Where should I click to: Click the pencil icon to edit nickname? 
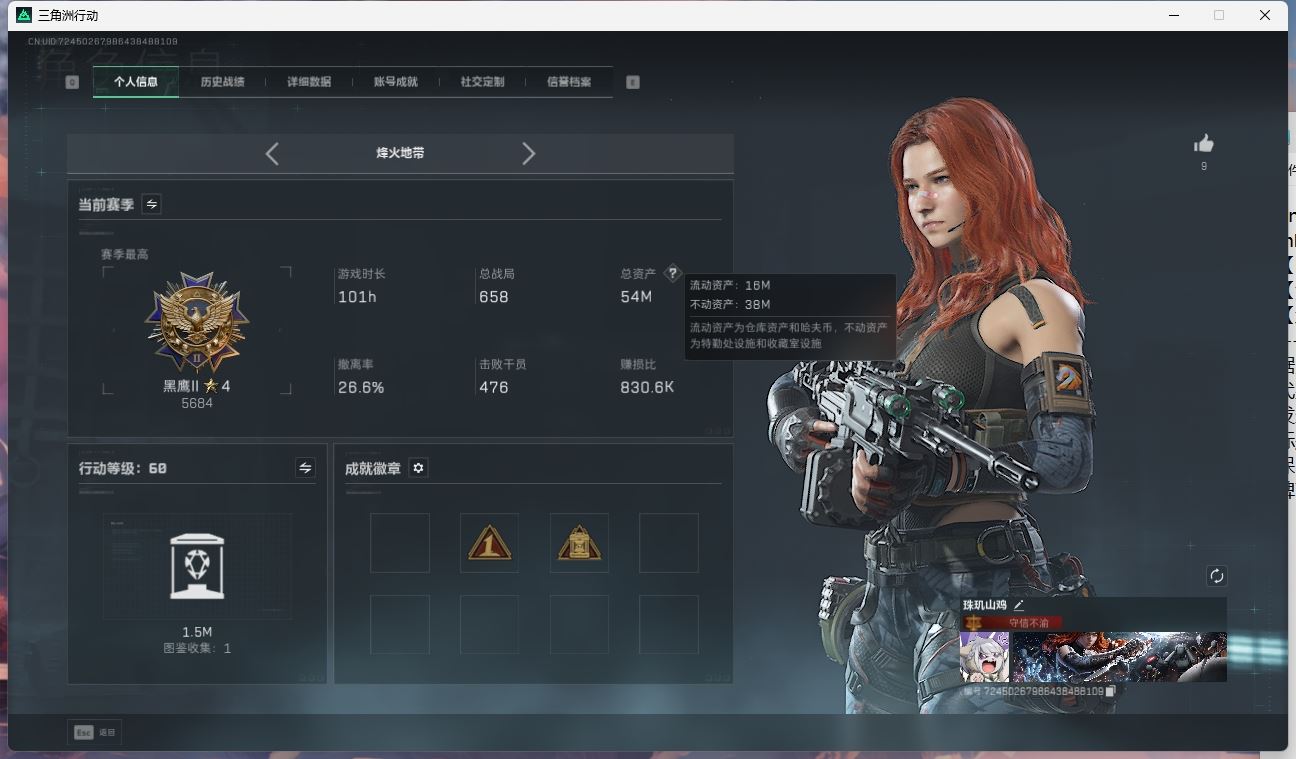1019,605
